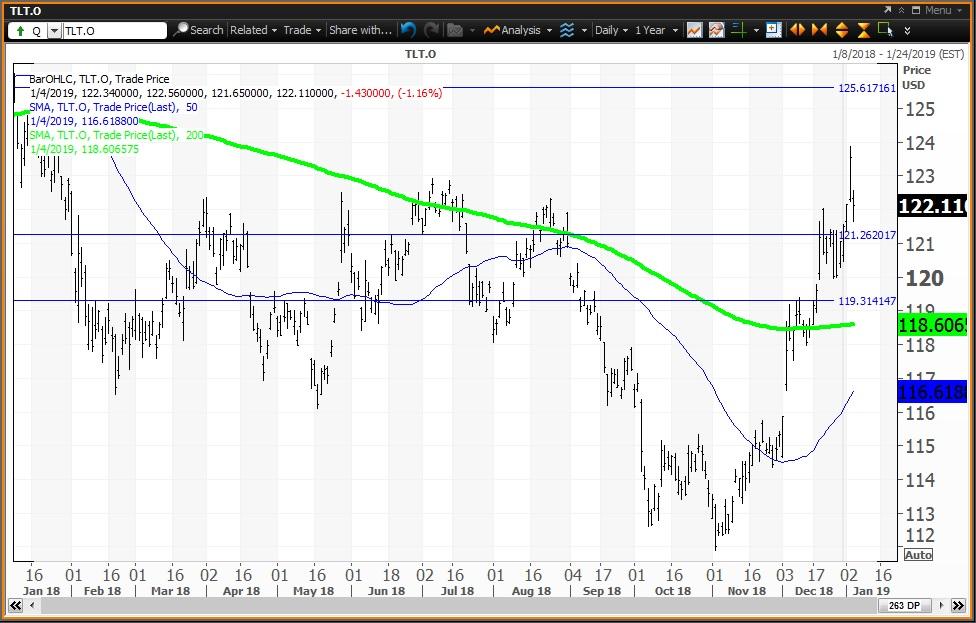Expand the crosshair tool dropdown arrow
The image size is (976, 623).
point(756,30)
